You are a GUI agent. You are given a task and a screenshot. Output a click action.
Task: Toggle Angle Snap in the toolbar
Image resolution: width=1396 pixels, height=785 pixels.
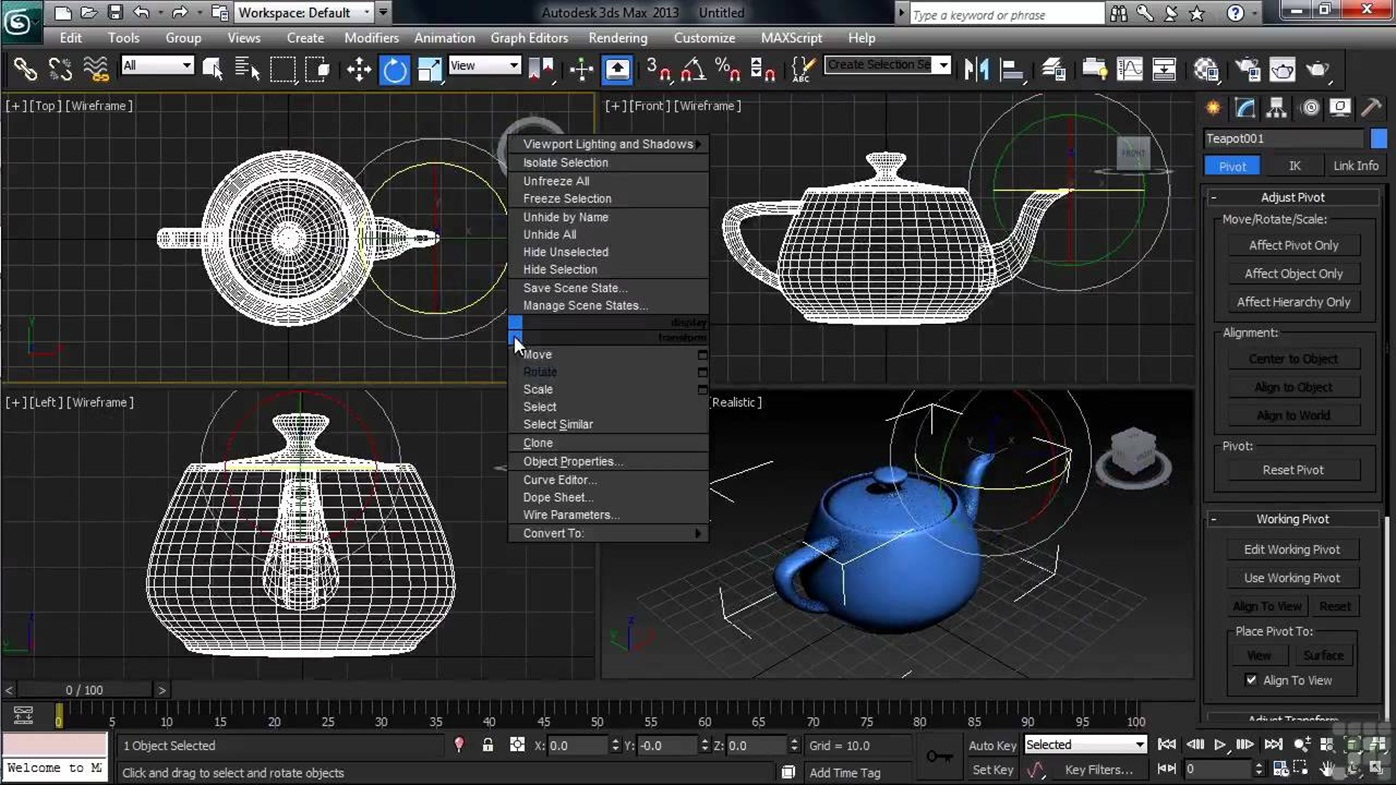point(692,69)
